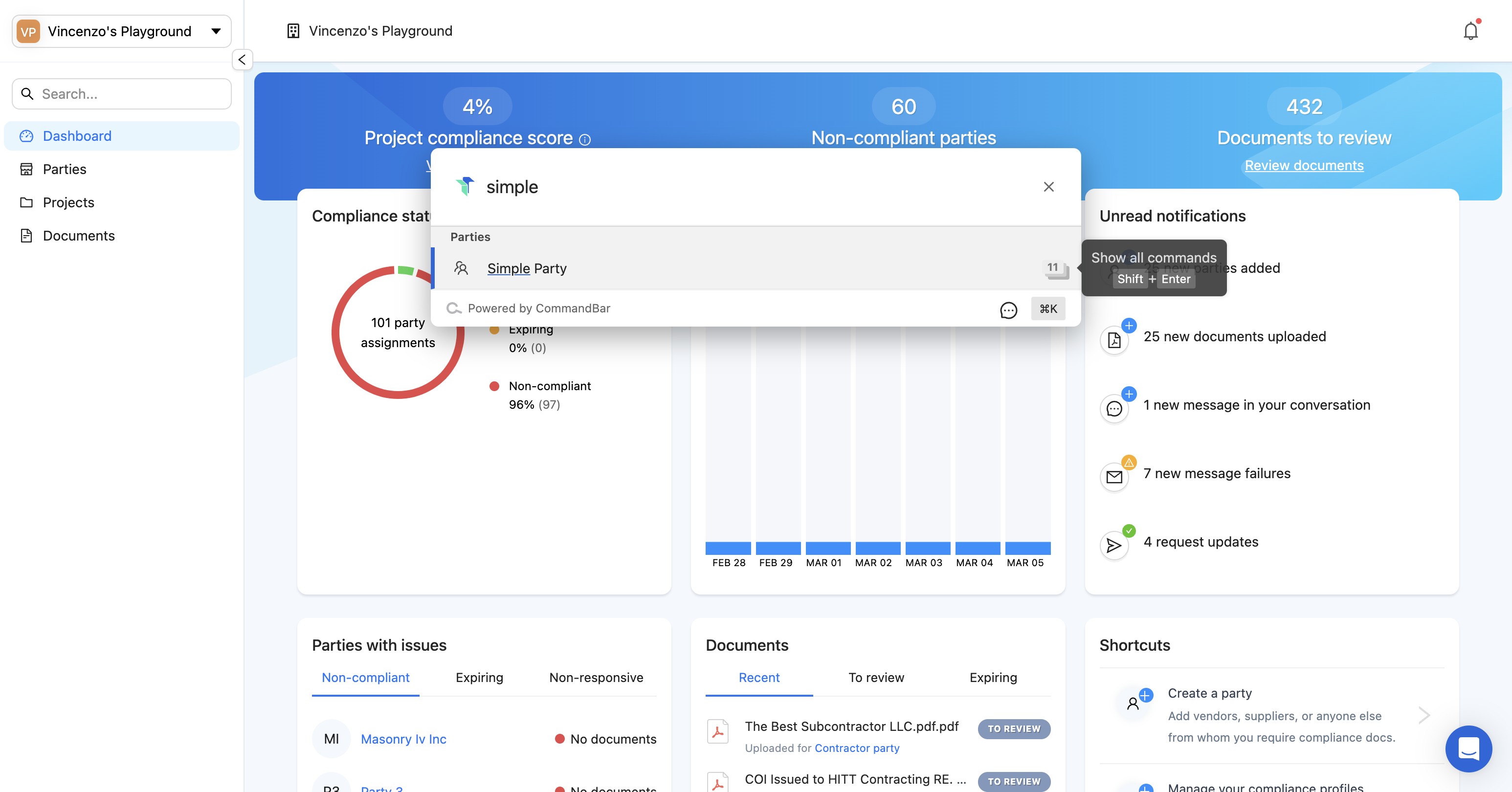Screen dimensions: 1512x792
Task: Click the sidebar Search field
Action: coord(121,94)
